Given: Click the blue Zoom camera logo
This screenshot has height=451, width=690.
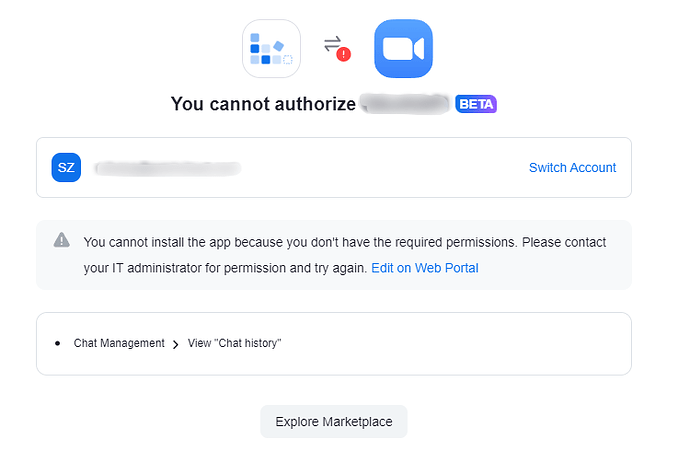Looking at the screenshot, I should coord(403,49).
